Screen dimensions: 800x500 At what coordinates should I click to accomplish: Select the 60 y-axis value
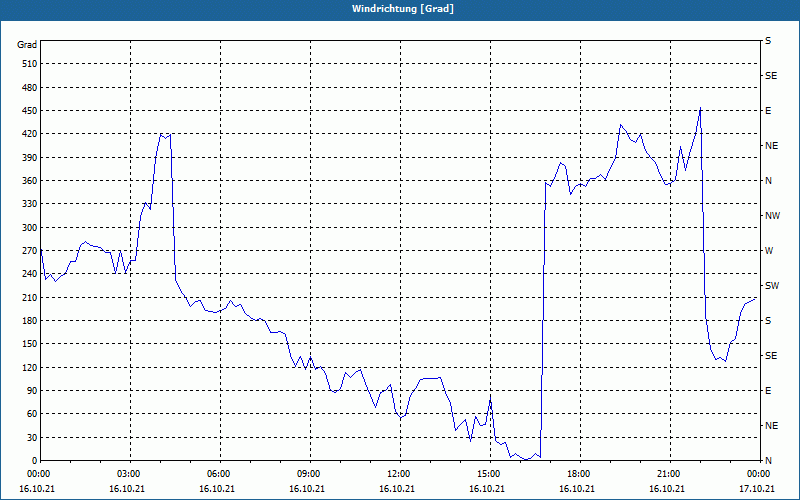pos(32,414)
